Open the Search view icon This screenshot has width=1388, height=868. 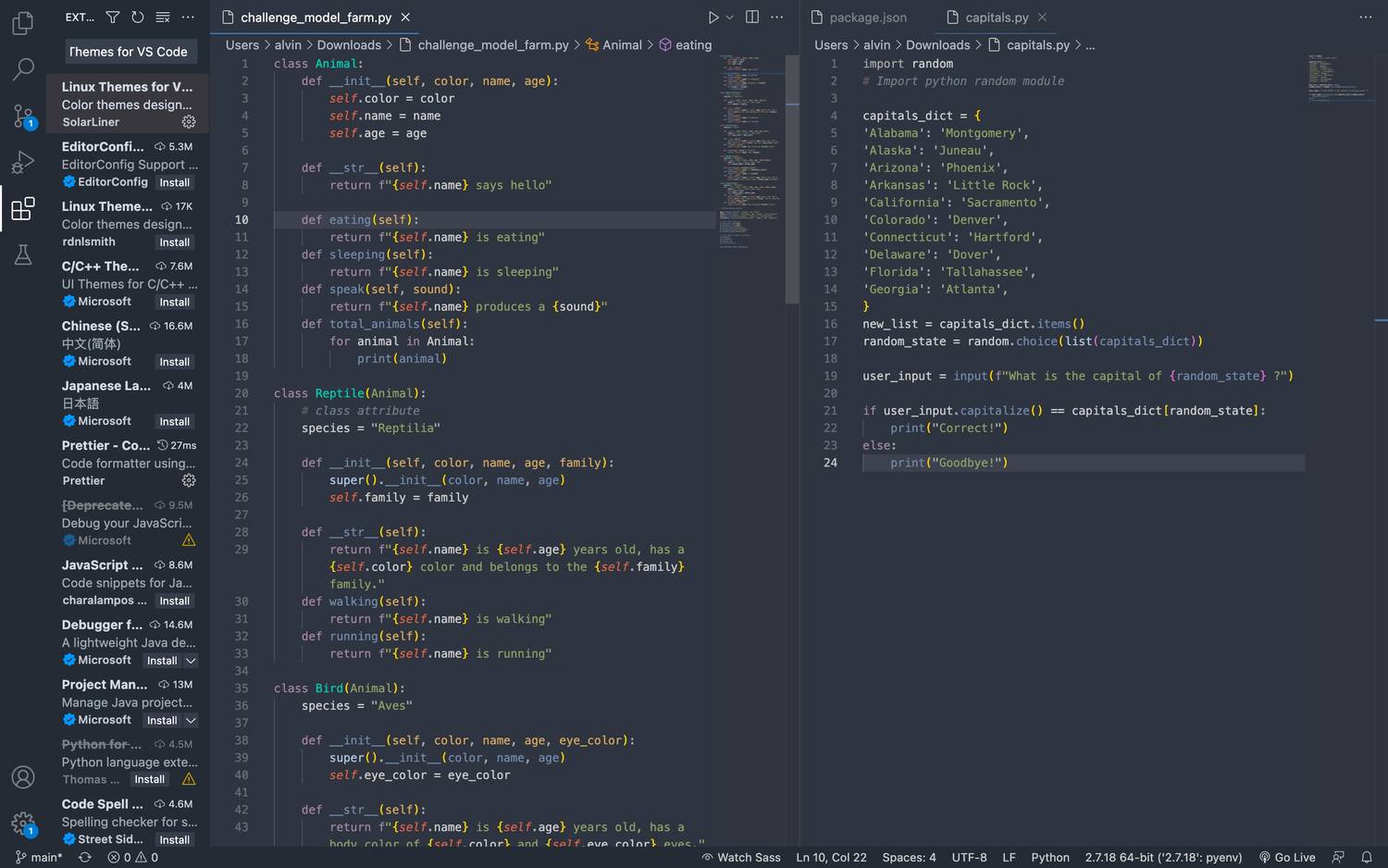click(x=23, y=68)
